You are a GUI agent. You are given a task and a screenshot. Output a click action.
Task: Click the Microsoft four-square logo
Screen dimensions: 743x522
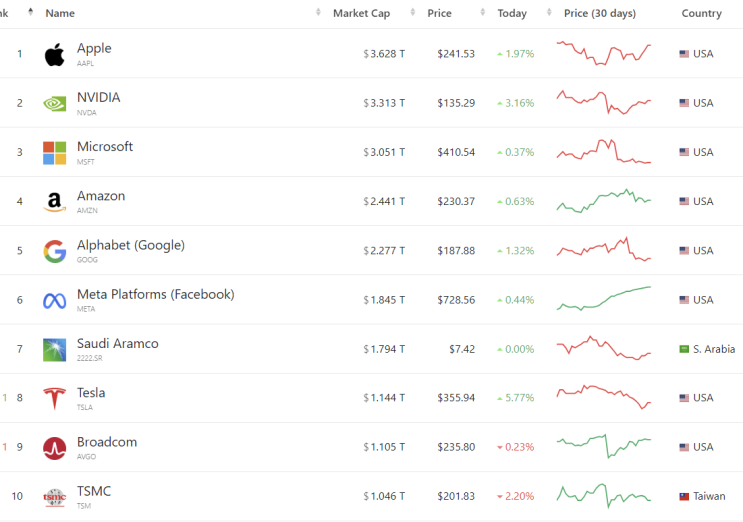click(54, 152)
